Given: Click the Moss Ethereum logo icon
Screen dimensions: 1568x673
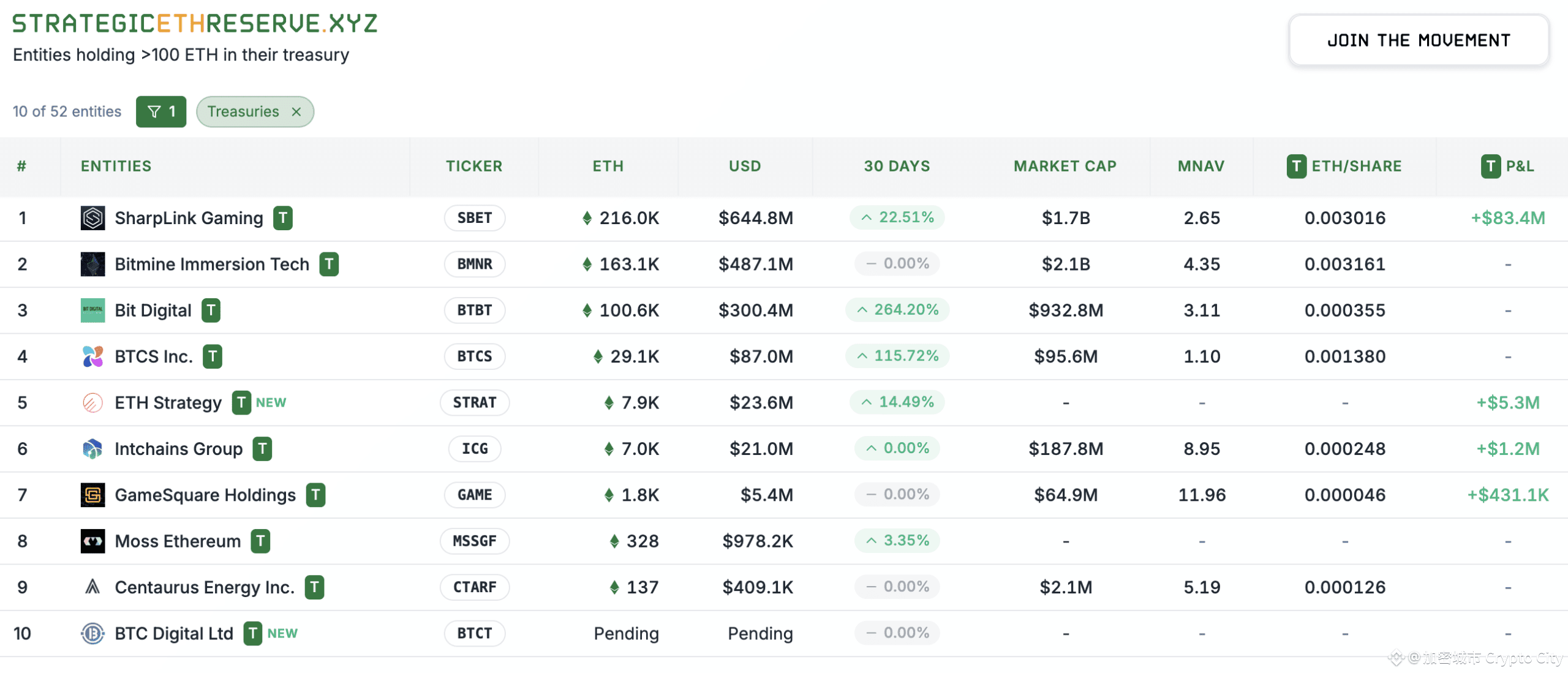Looking at the screenshot, I should 92,541.
